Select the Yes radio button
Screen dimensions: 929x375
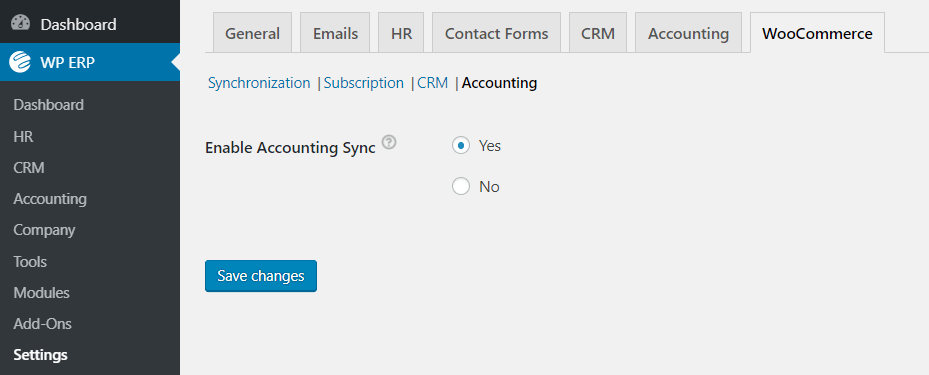tap(461, 145)
